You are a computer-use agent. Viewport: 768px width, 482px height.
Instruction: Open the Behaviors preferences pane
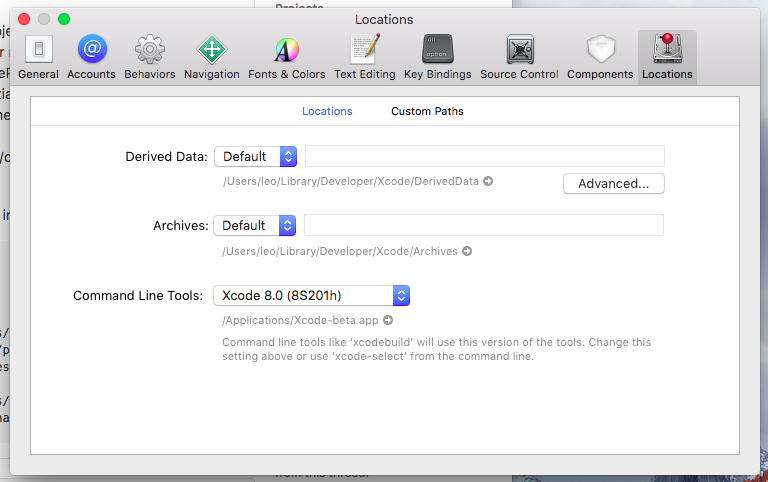(x=149, y=57)
